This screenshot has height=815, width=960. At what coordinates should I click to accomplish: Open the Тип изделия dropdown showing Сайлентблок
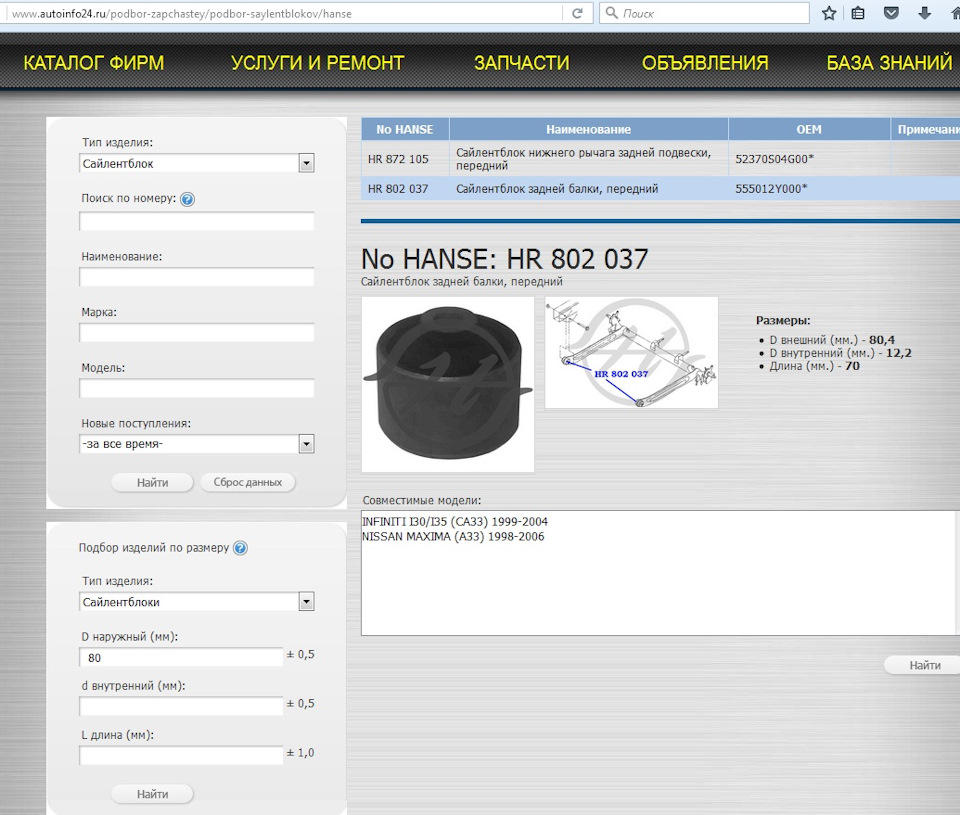307,163
